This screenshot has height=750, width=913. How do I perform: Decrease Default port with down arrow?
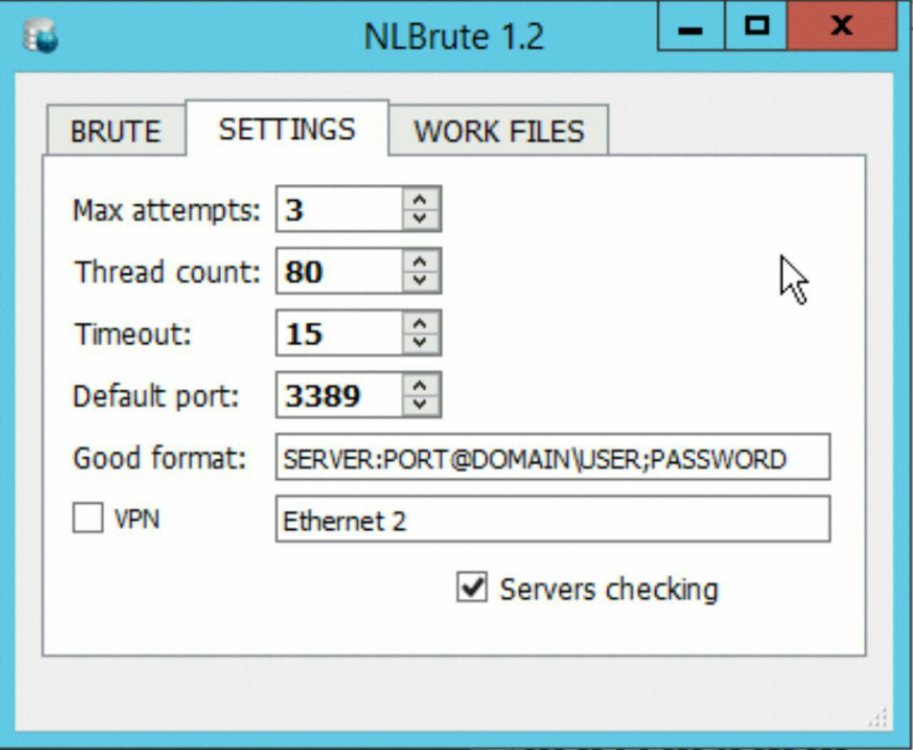point(420,405)
